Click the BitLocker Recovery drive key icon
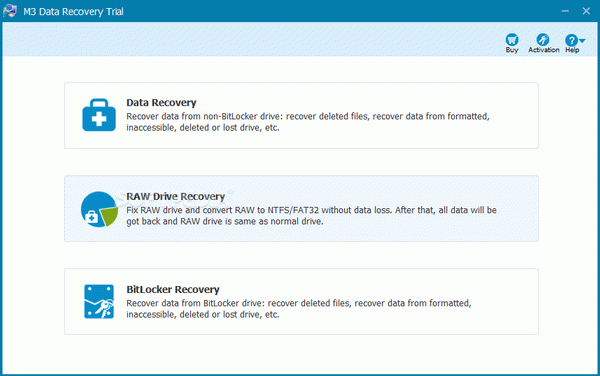 99,301
